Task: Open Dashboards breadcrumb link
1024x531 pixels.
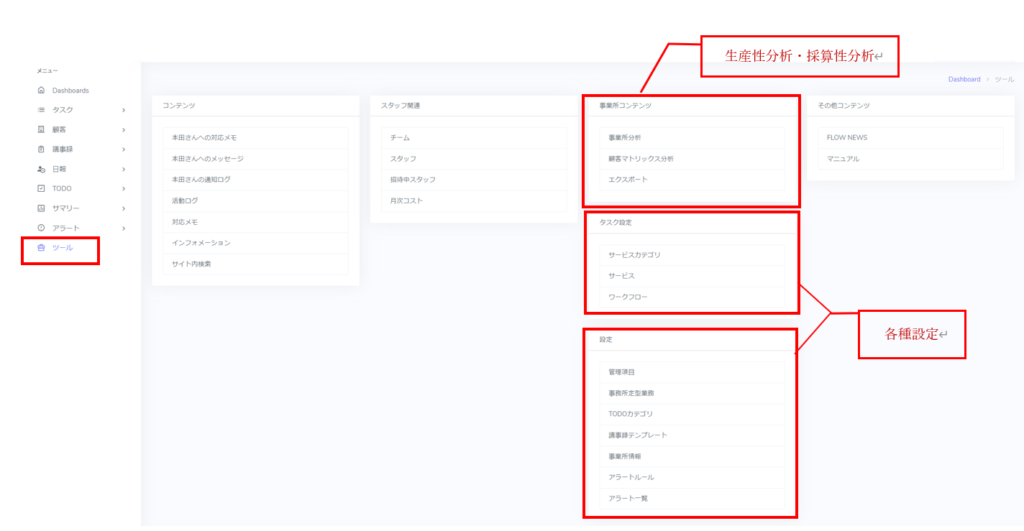Action: (x=964, y=78)
